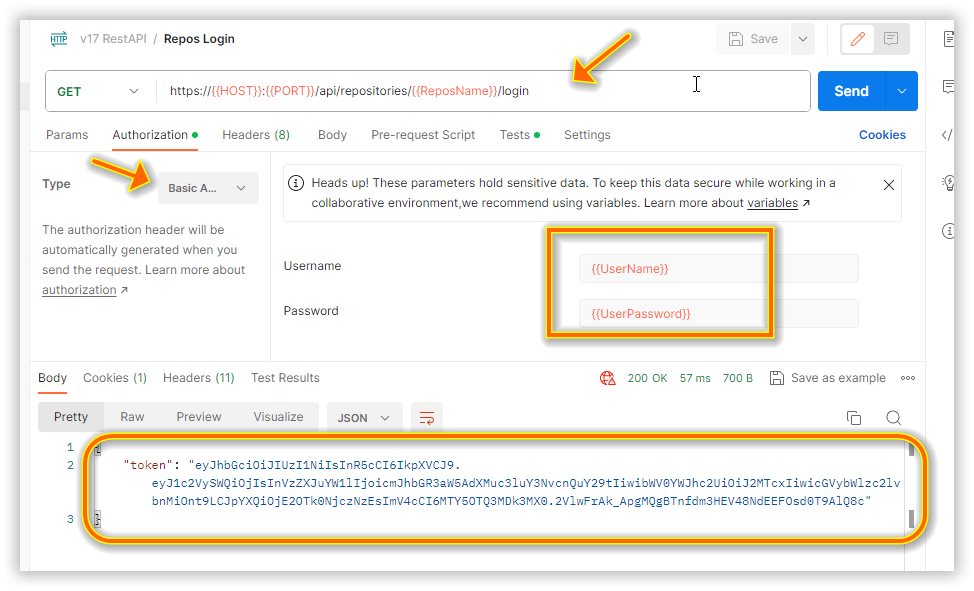Search the response with magnifier icon
This screenshot has width=974, height=591.
[893, 417]
